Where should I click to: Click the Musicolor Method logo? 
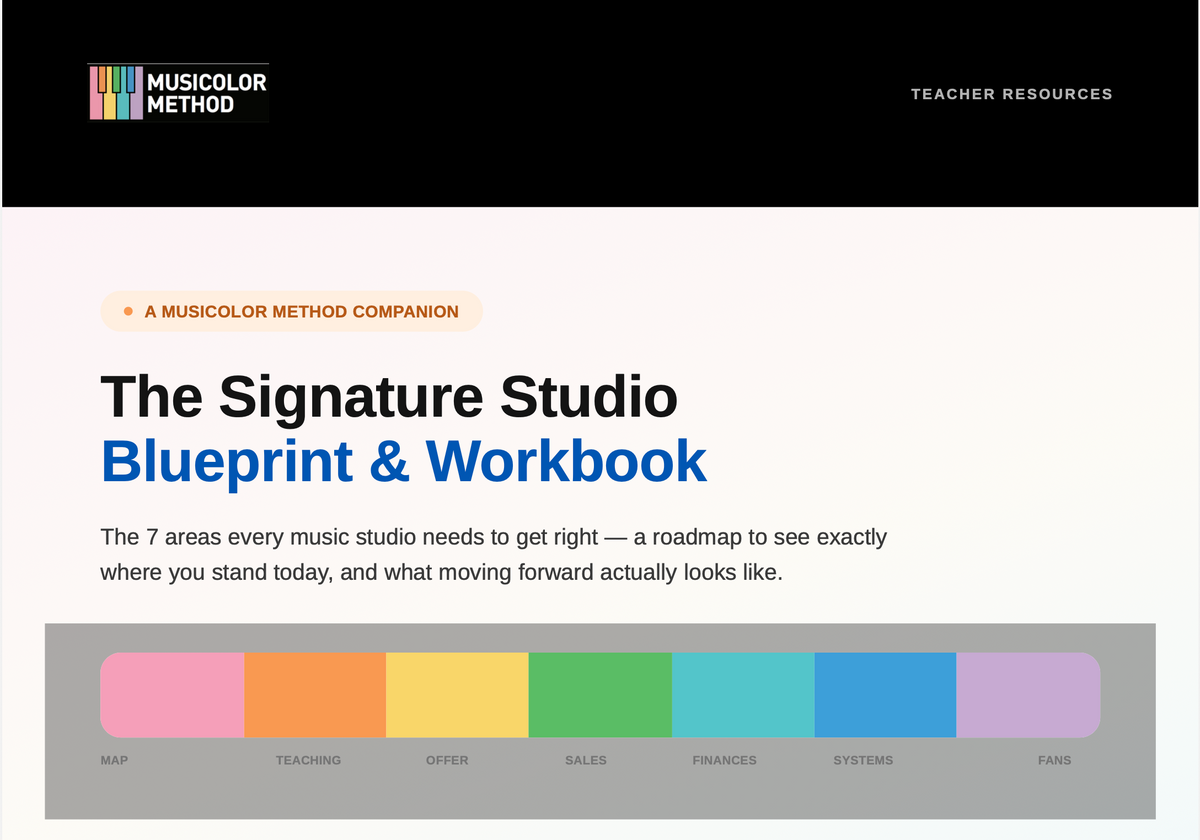coord(179,93)
